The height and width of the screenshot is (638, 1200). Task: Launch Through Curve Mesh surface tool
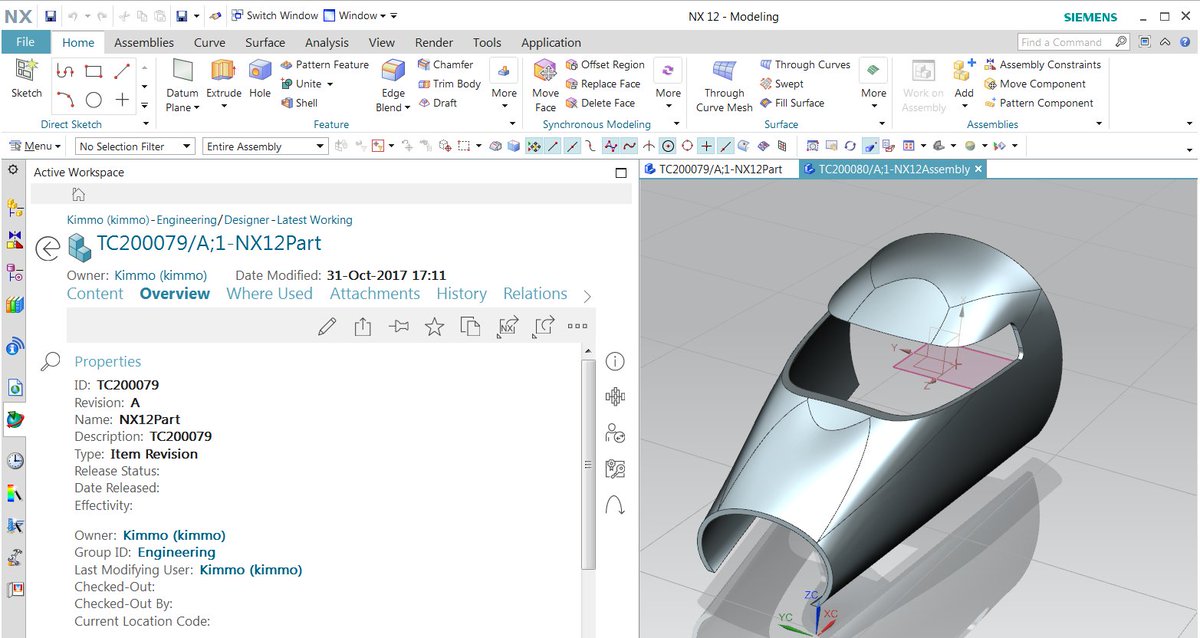click(724, 85)
